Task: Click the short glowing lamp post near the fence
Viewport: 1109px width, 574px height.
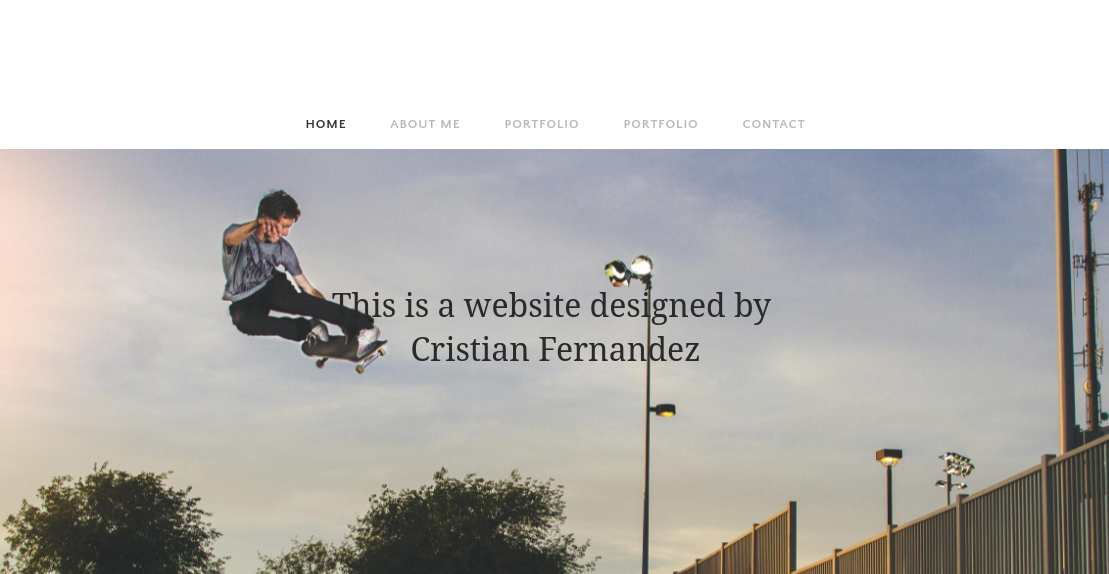Action: click(x=889, y=486)
